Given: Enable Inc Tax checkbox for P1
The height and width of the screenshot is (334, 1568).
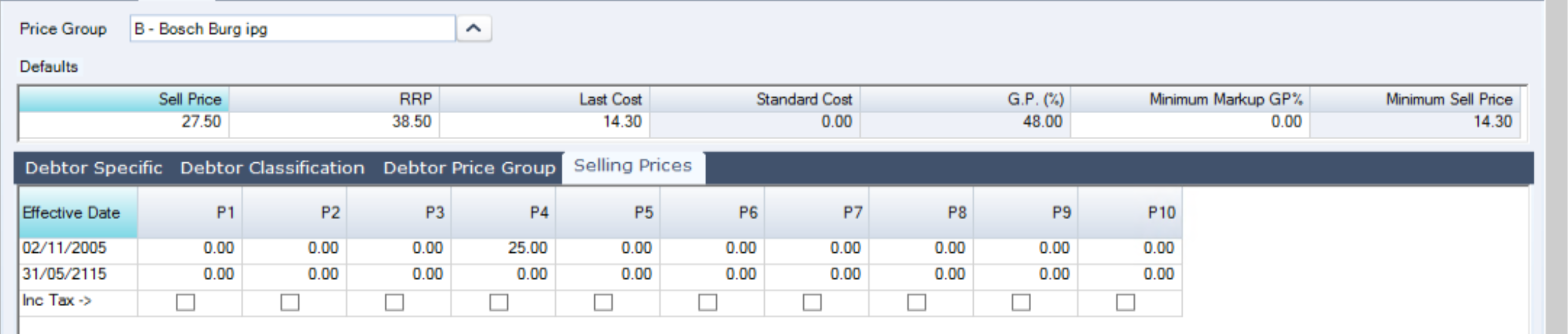Looking at the screenshot, I should tap(185, 302).
